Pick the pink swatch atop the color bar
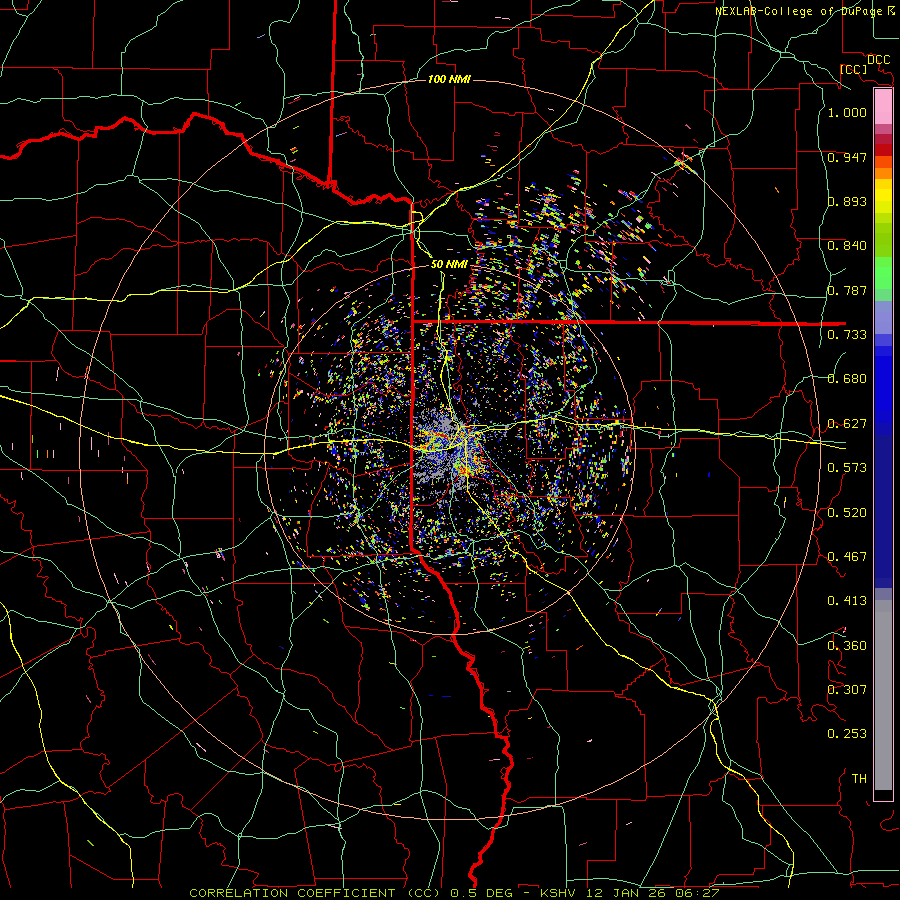 (883, 107)
